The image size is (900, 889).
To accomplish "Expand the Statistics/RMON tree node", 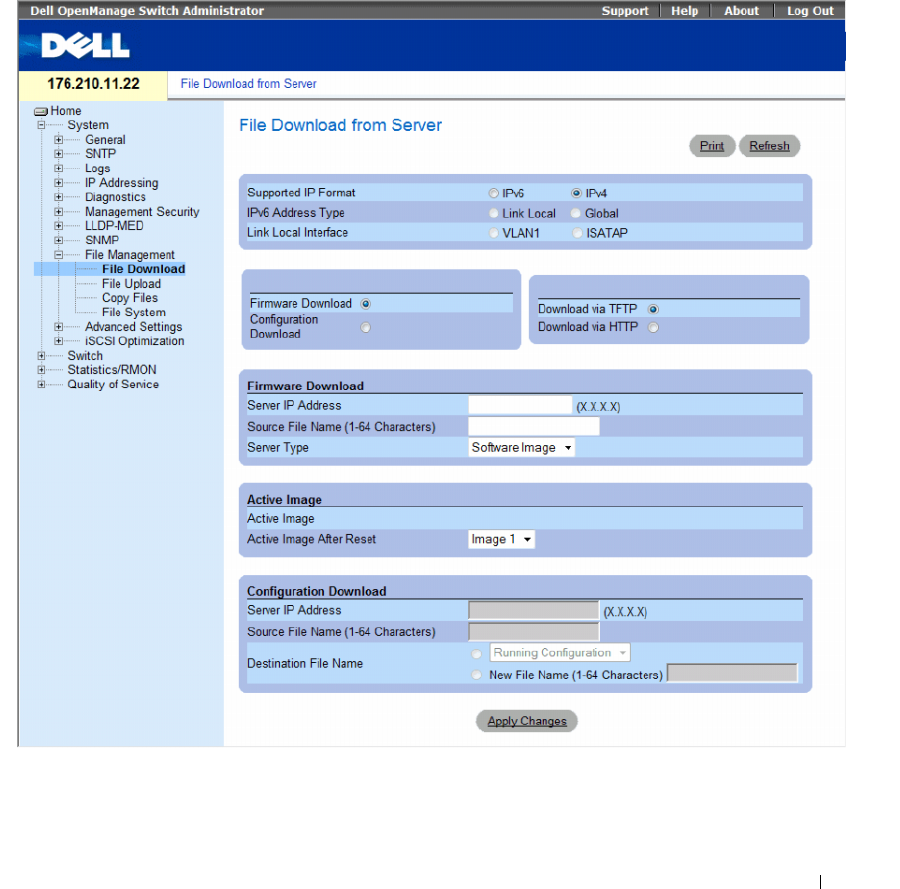I will point(41,370).
